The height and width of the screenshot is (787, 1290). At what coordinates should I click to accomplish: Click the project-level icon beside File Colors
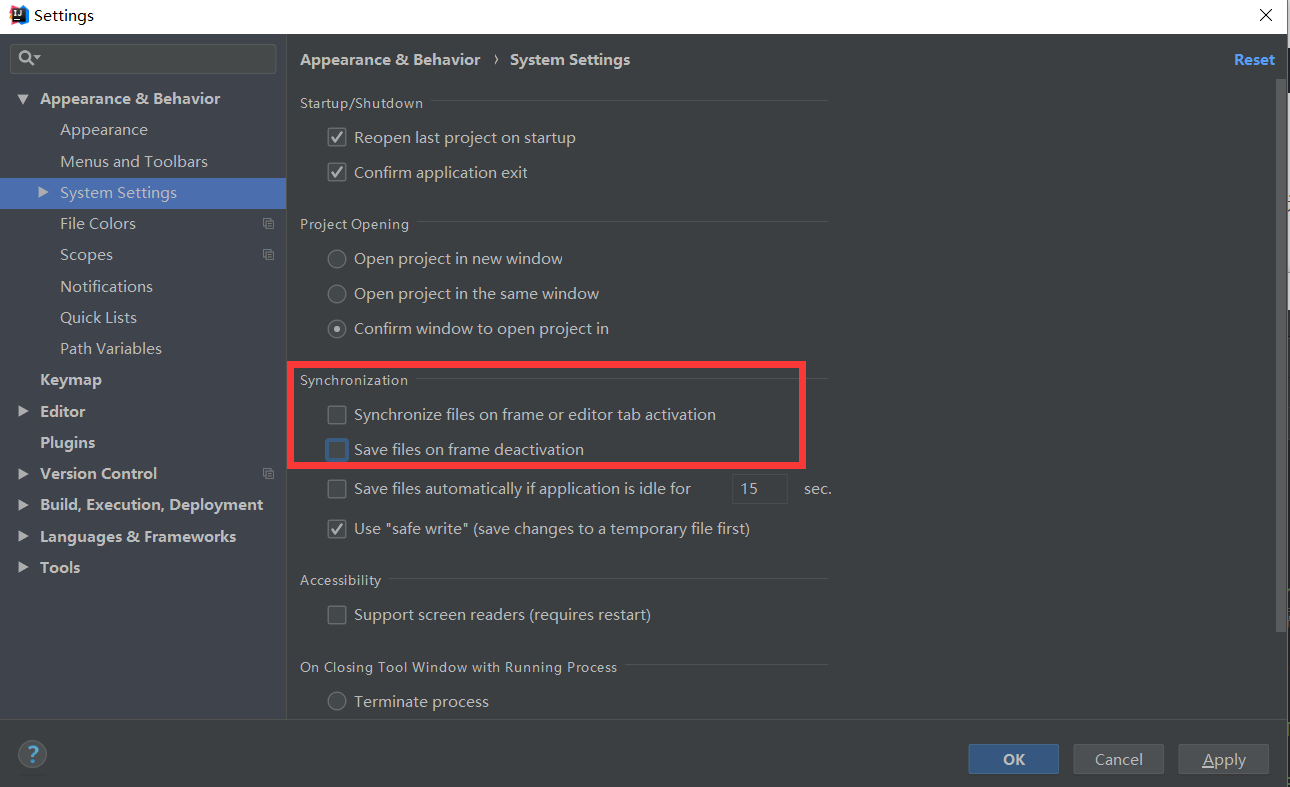[x=268, y=224]
